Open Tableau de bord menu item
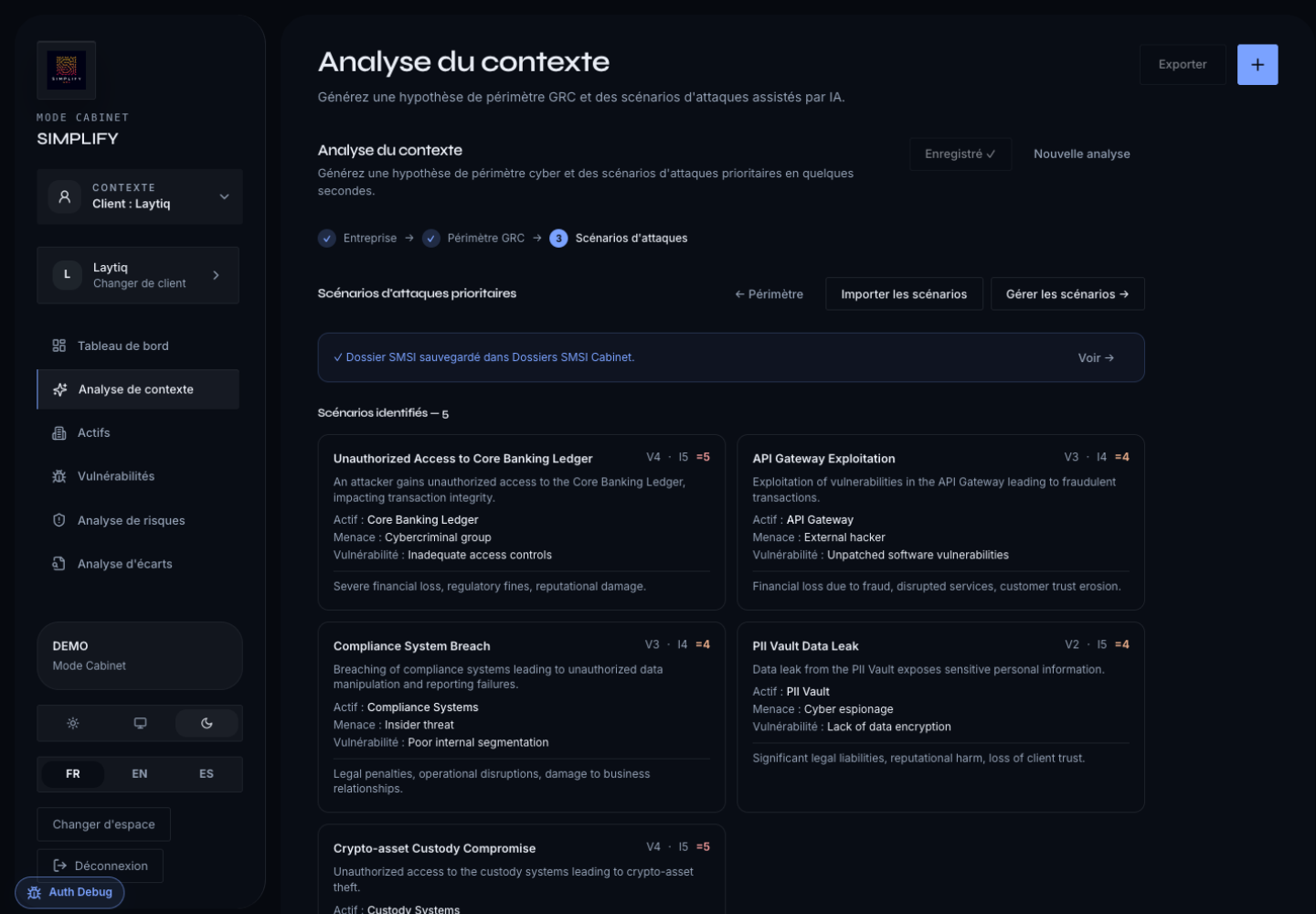 pos(138,345)
